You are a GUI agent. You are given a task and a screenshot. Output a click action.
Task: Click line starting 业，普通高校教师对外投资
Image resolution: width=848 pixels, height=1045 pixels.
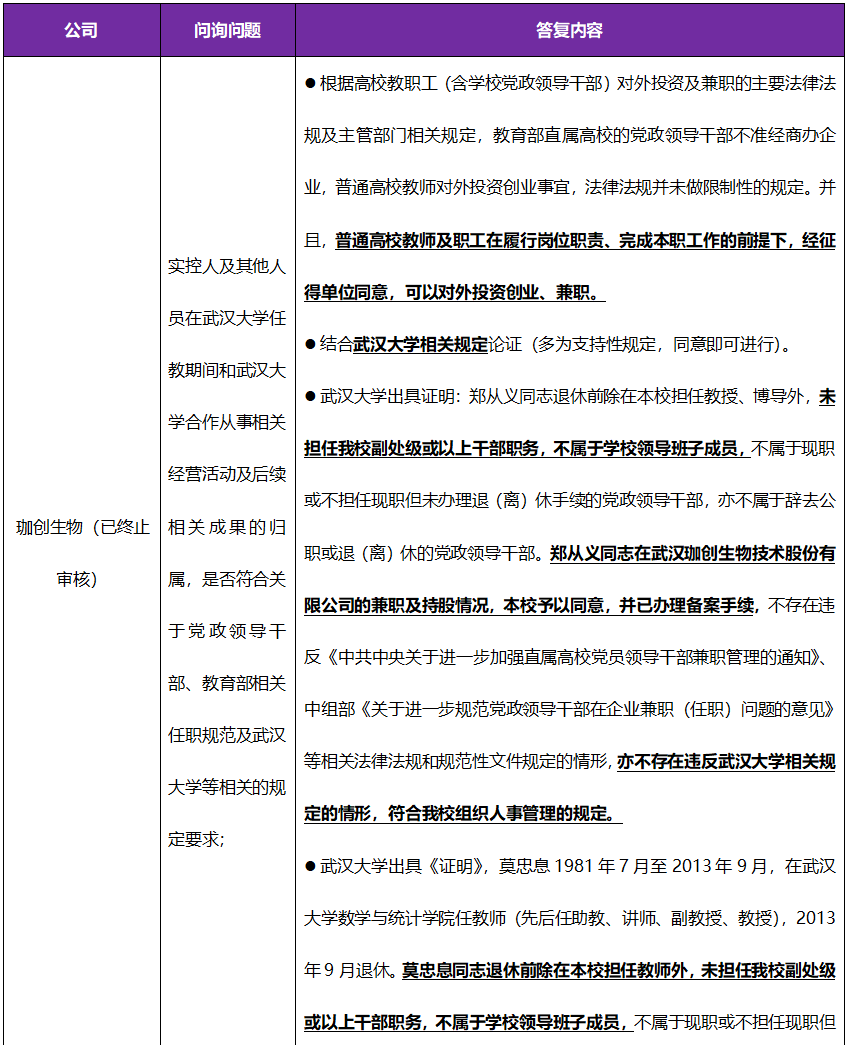[x=570, y=187]
